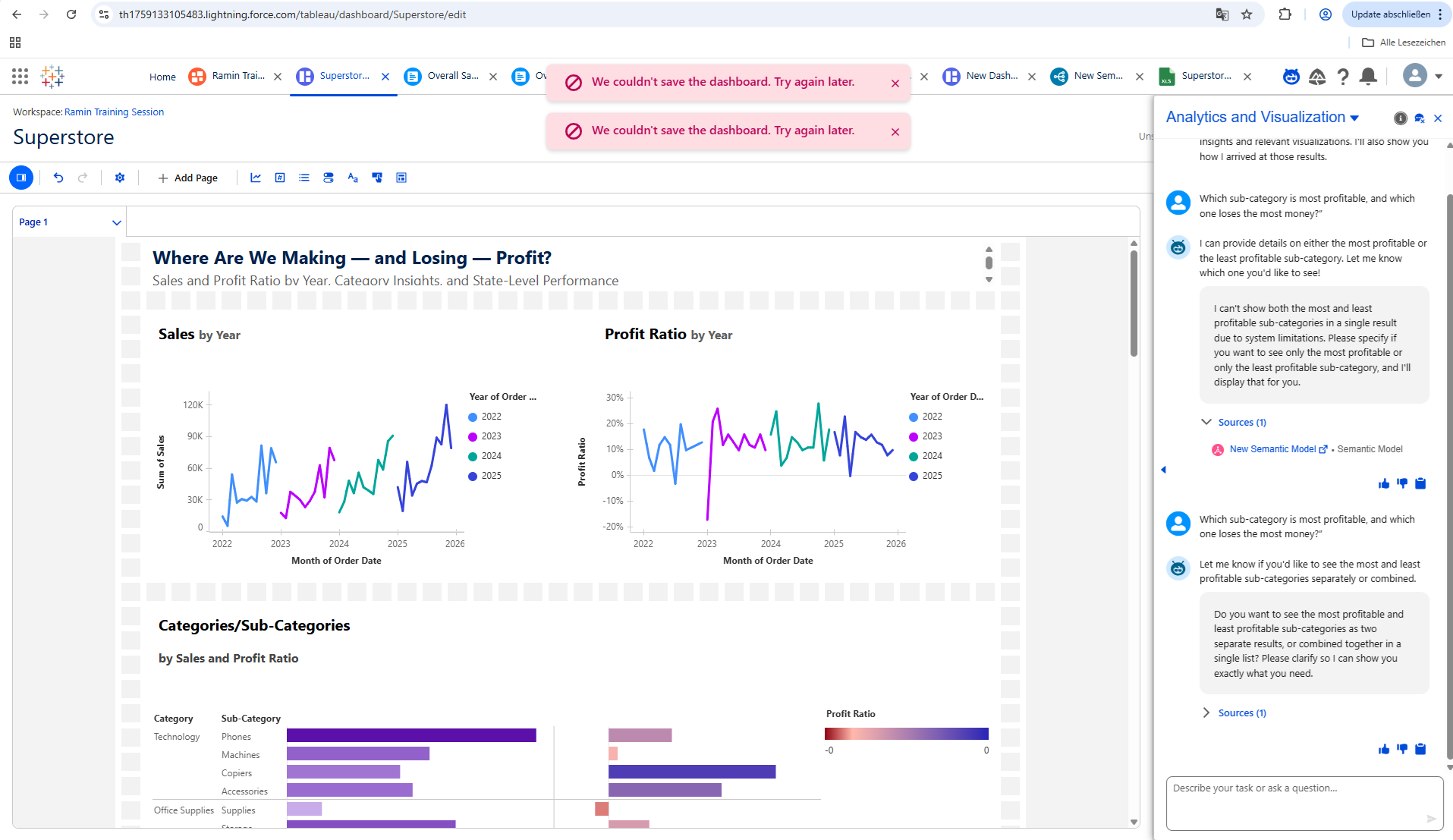
Task: Click the Add Page button
Action: point(187,178)
